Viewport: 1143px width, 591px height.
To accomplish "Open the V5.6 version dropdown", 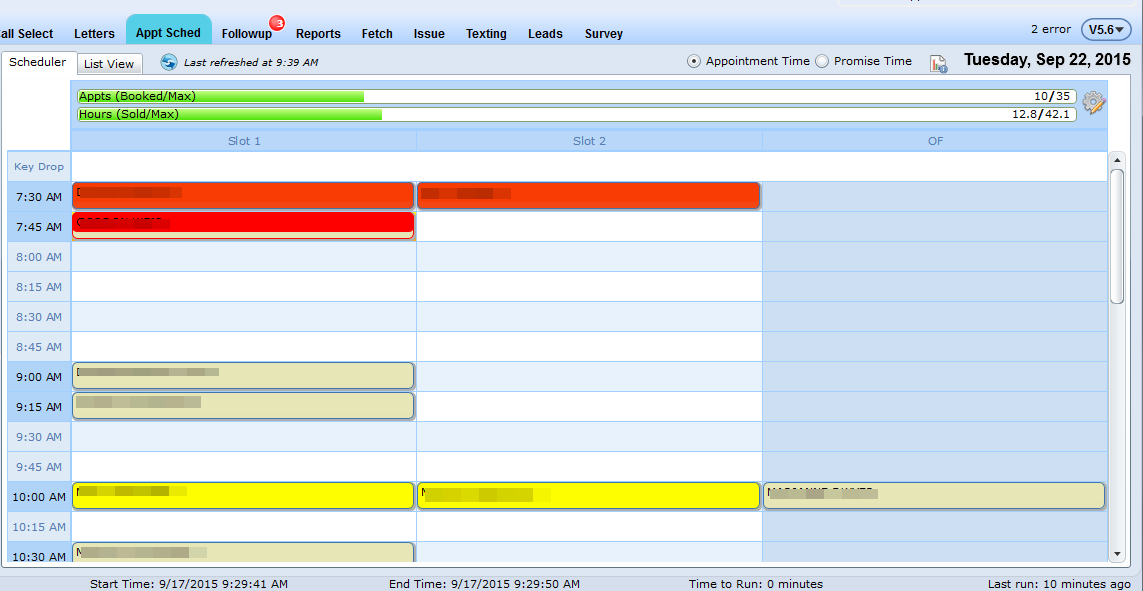I will point(1106,30).
